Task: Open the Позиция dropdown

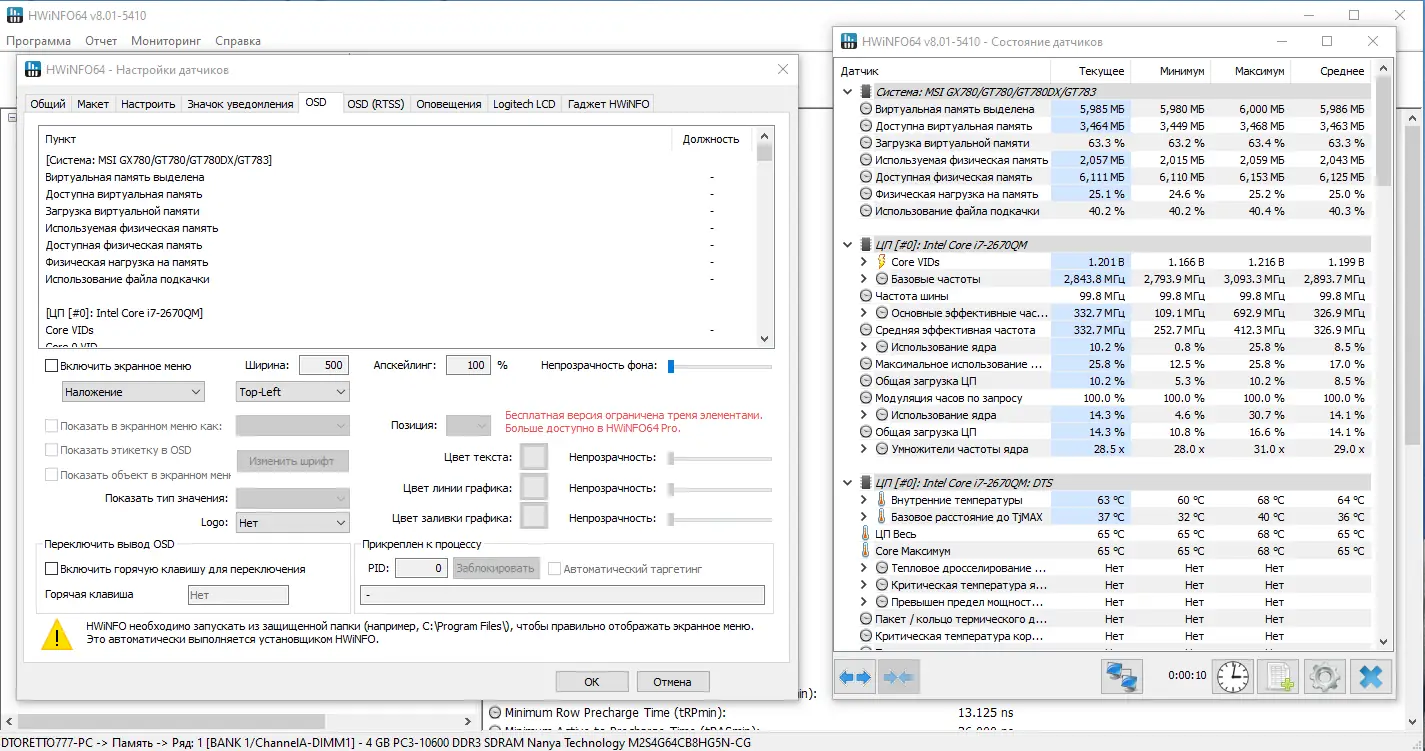Action: tap(468, 426)
